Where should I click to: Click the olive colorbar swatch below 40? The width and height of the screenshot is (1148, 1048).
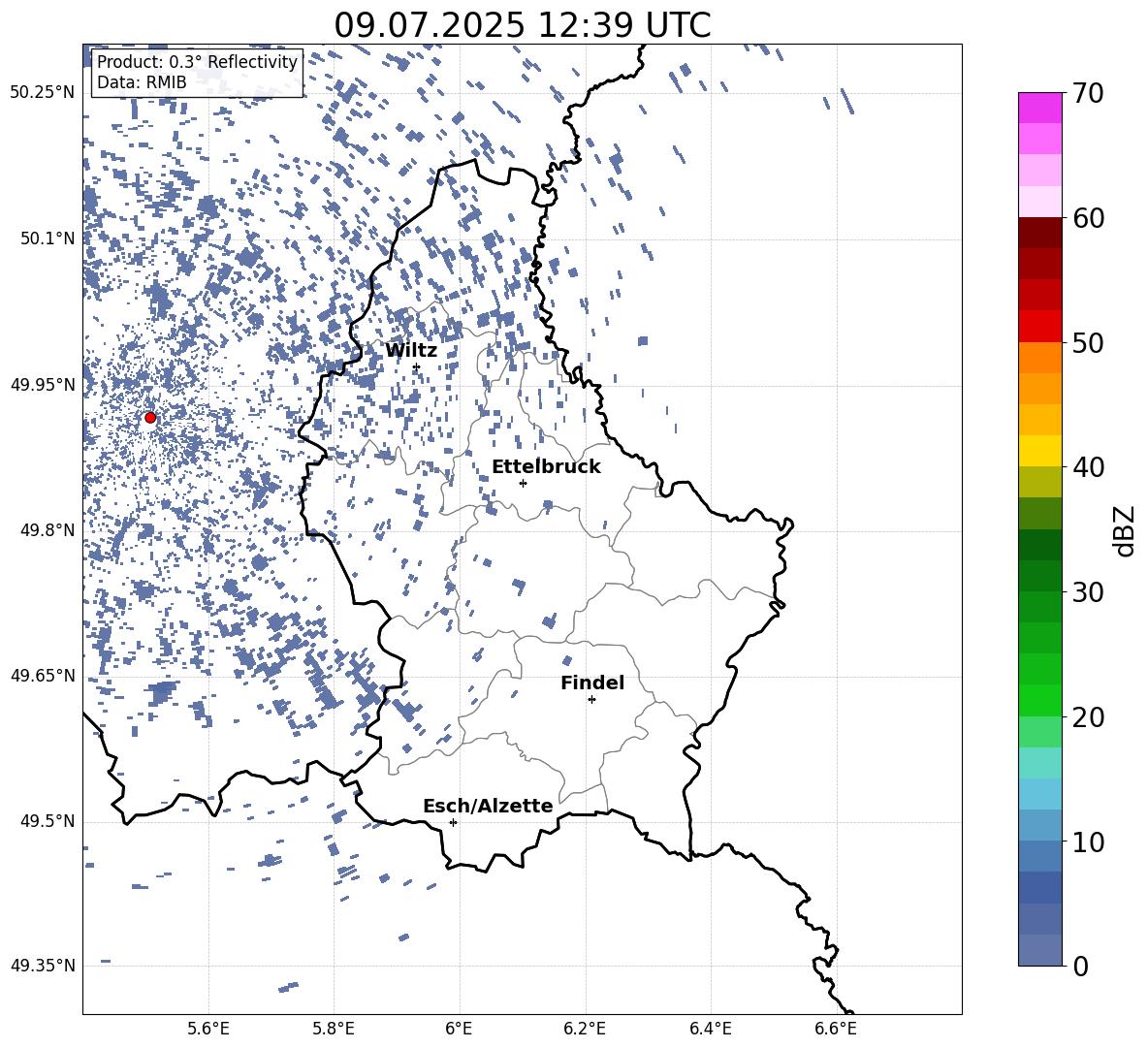coord(1040,482)
